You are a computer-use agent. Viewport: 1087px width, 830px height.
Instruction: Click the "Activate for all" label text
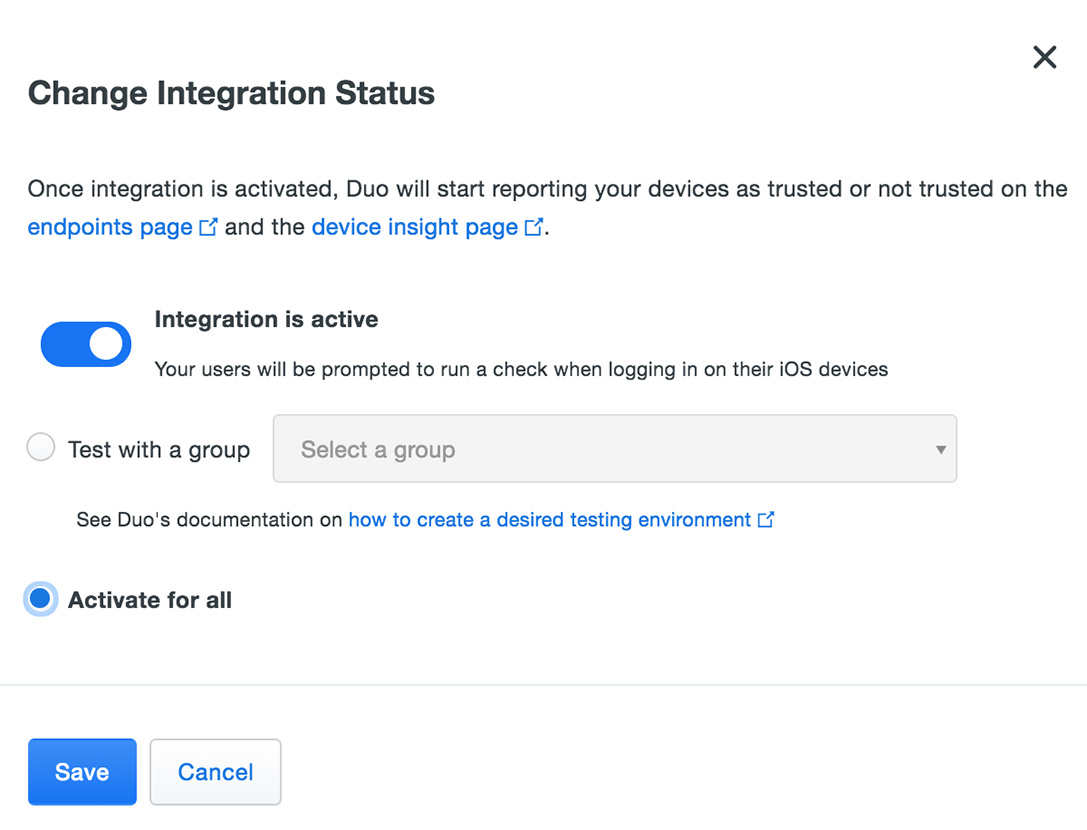coord(150,600)
